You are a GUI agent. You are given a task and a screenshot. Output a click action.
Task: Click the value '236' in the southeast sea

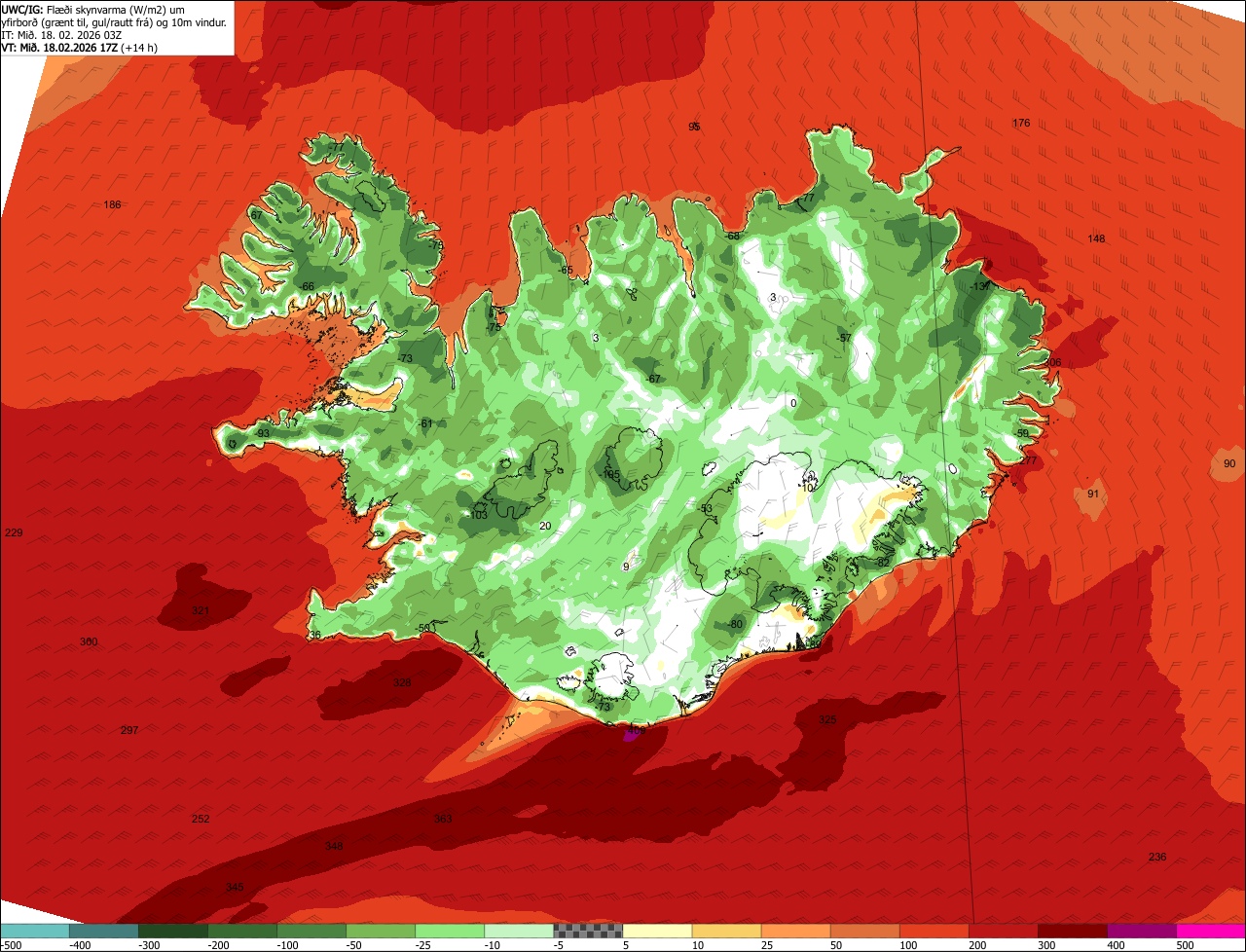click(x=1156, y=857)
